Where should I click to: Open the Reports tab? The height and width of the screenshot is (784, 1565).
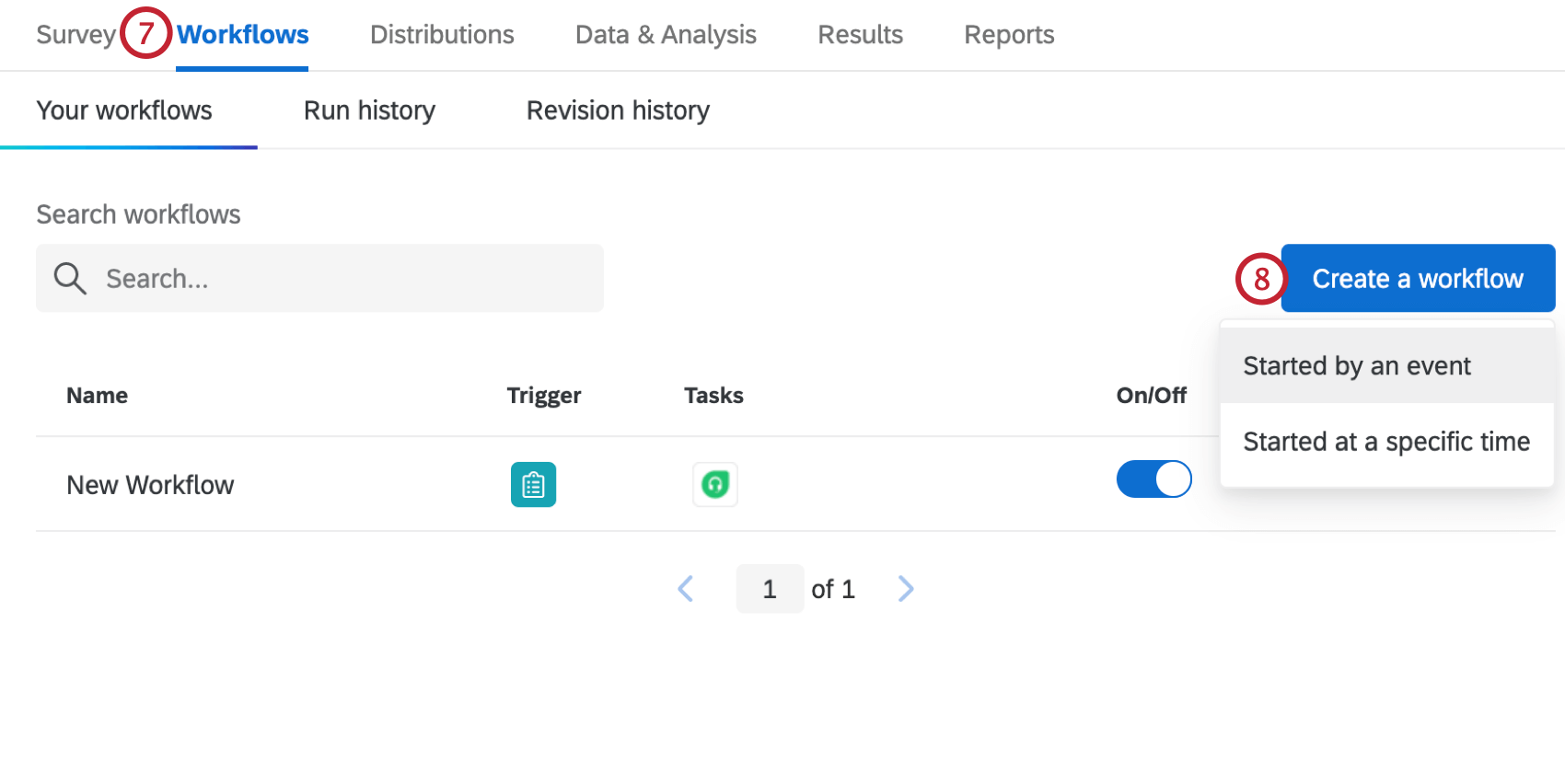[x=1009, y=35]
